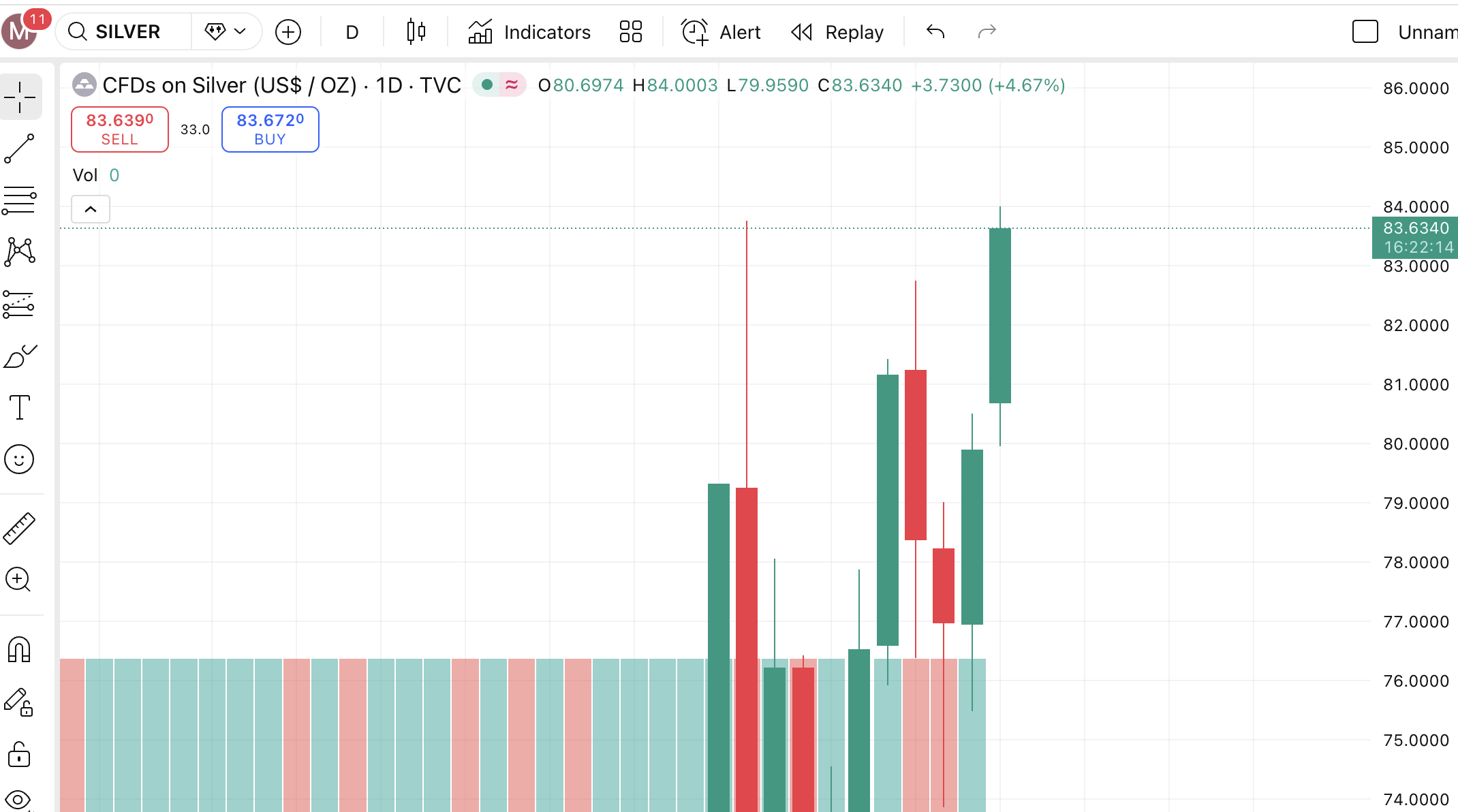This screenshot has height=812, width=1458.
Task: Click the 83.6720 BUY button
Action: coord(270,129)
